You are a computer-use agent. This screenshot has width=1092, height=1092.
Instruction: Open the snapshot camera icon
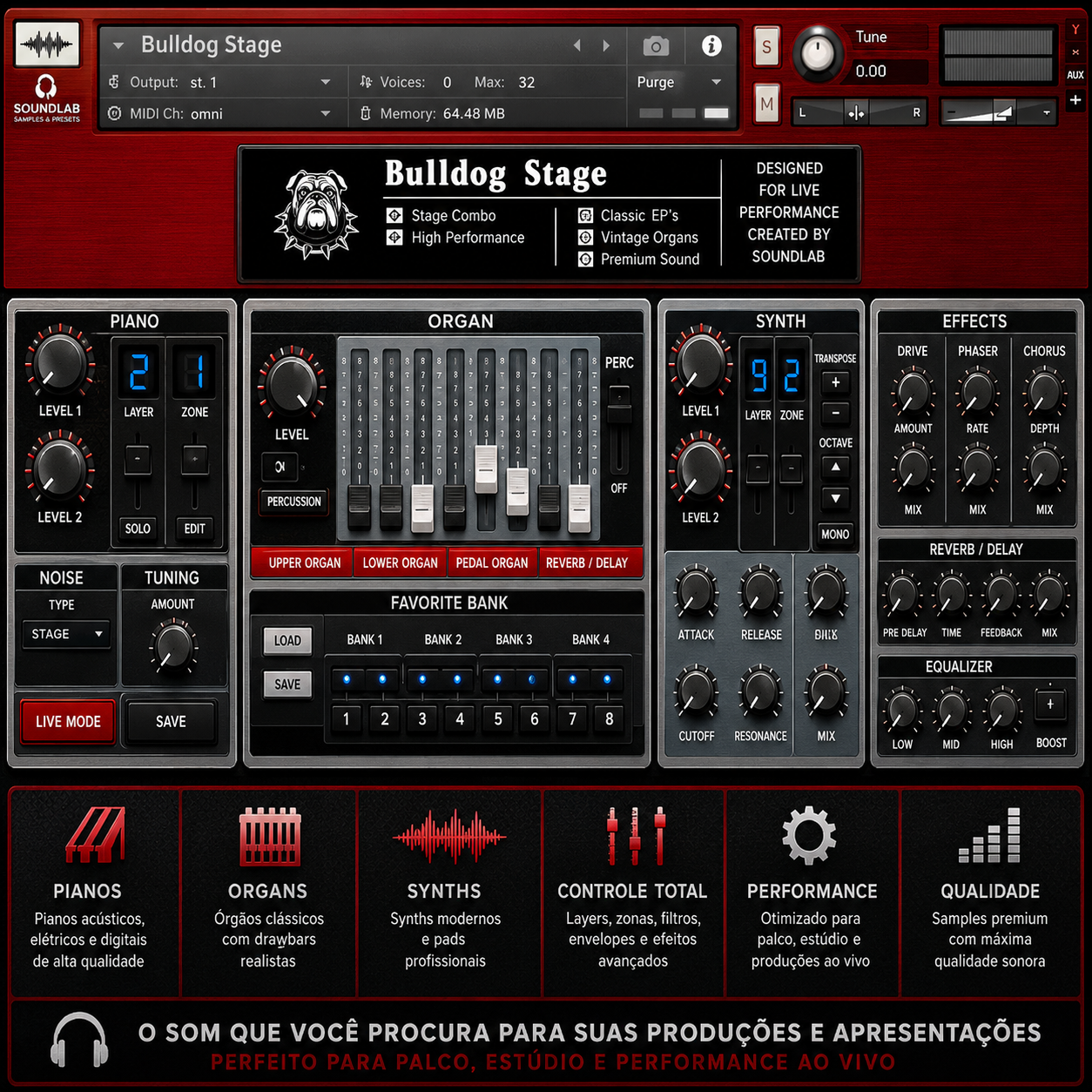click(656, 46)
